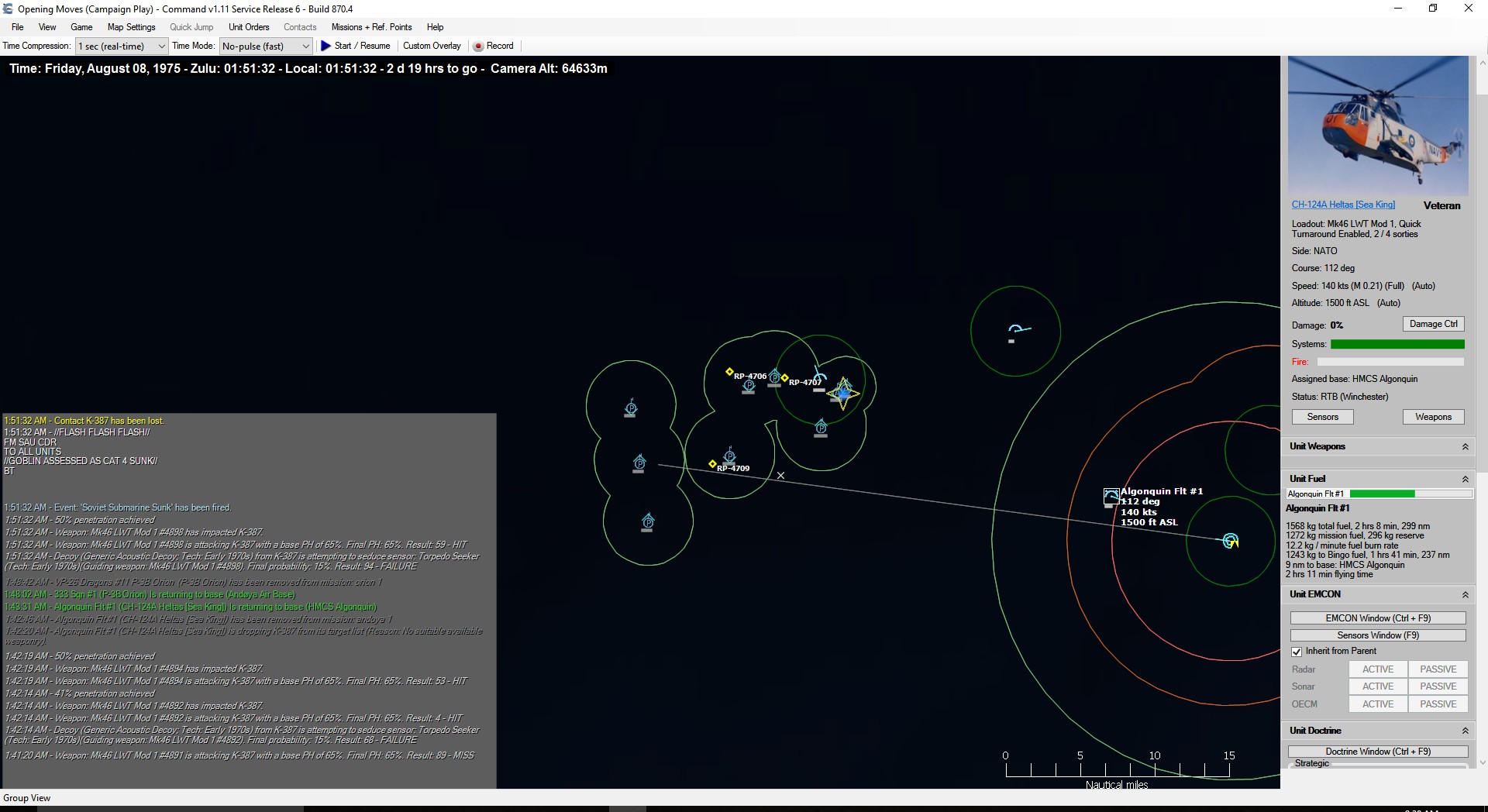Click the application icon in title bar
Image resolution: width=1488 pixels, height=812 pixels.
point(9,9)
